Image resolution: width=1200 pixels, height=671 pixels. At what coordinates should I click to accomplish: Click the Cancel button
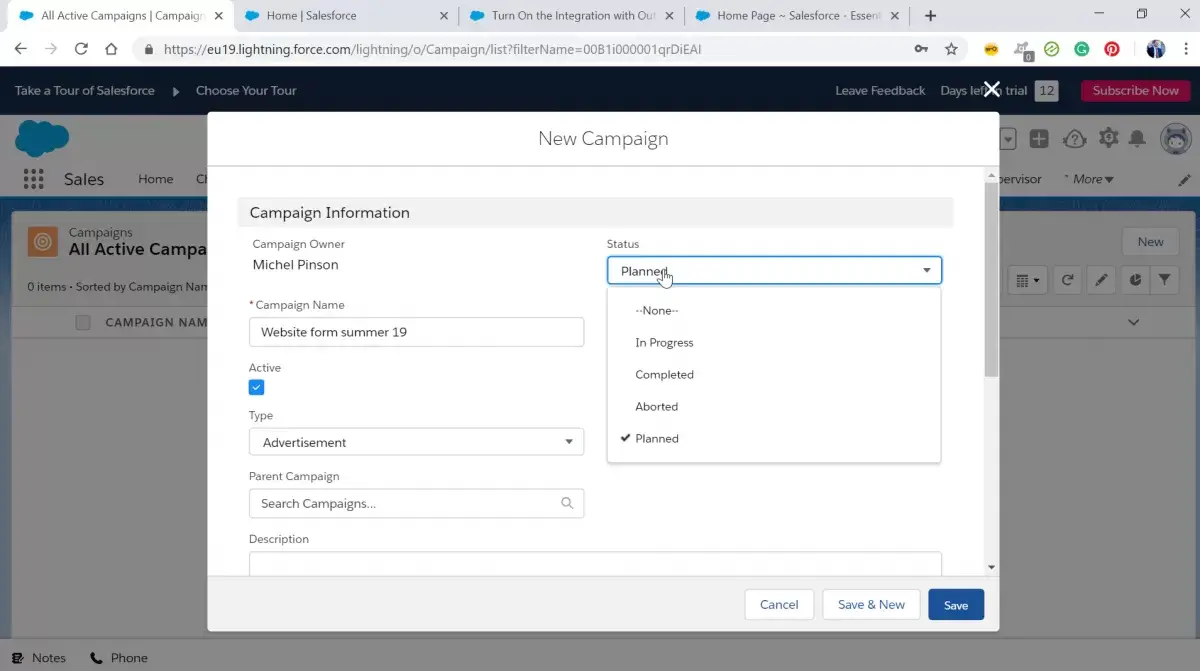coord(779,604)
